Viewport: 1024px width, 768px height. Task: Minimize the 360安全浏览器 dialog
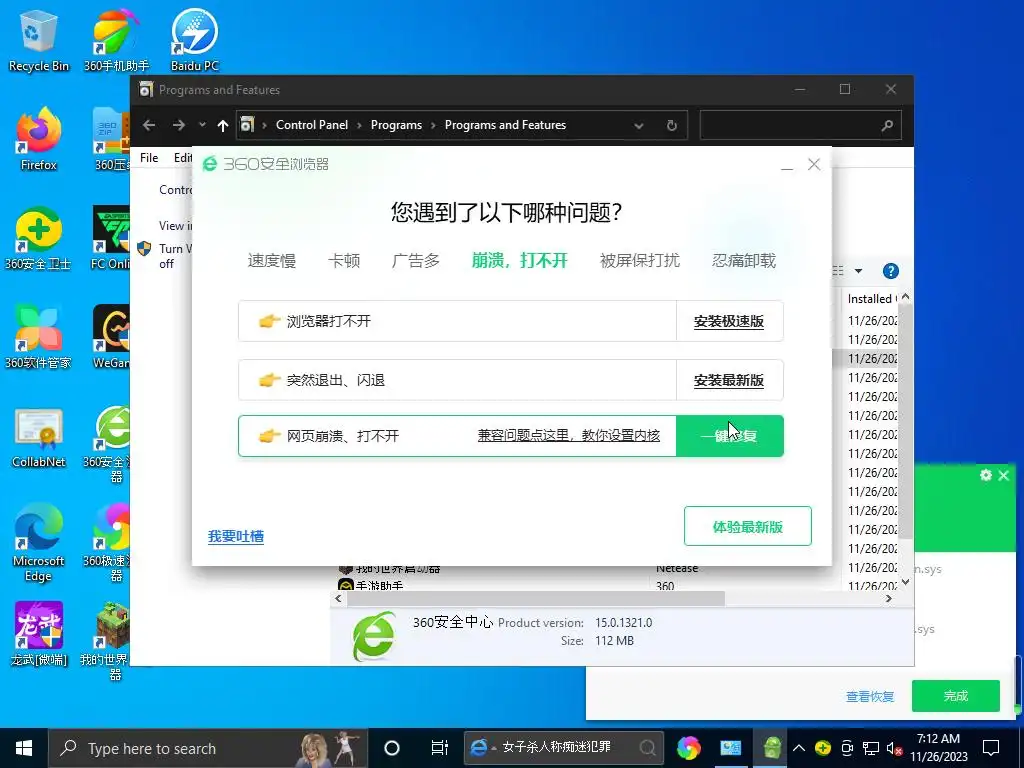[787, 165]
